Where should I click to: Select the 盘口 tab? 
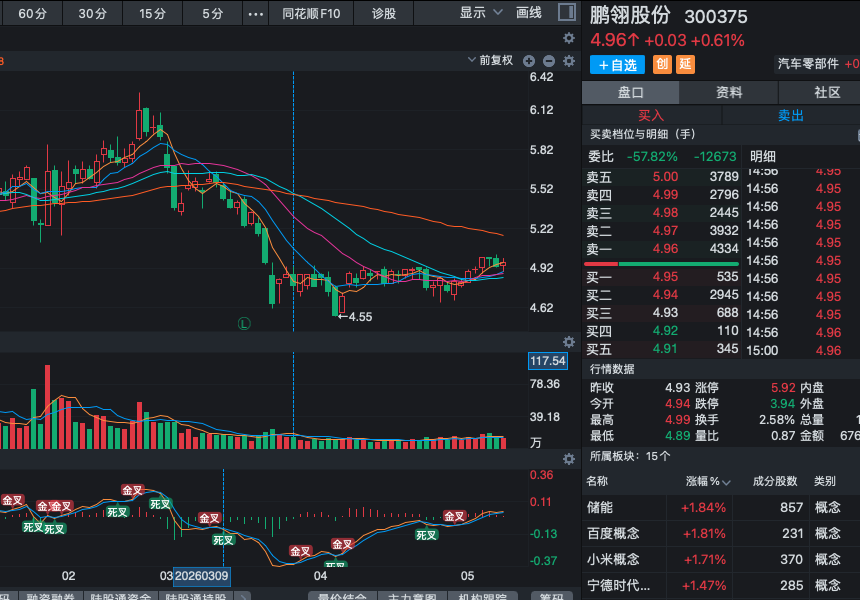point(630,93)
